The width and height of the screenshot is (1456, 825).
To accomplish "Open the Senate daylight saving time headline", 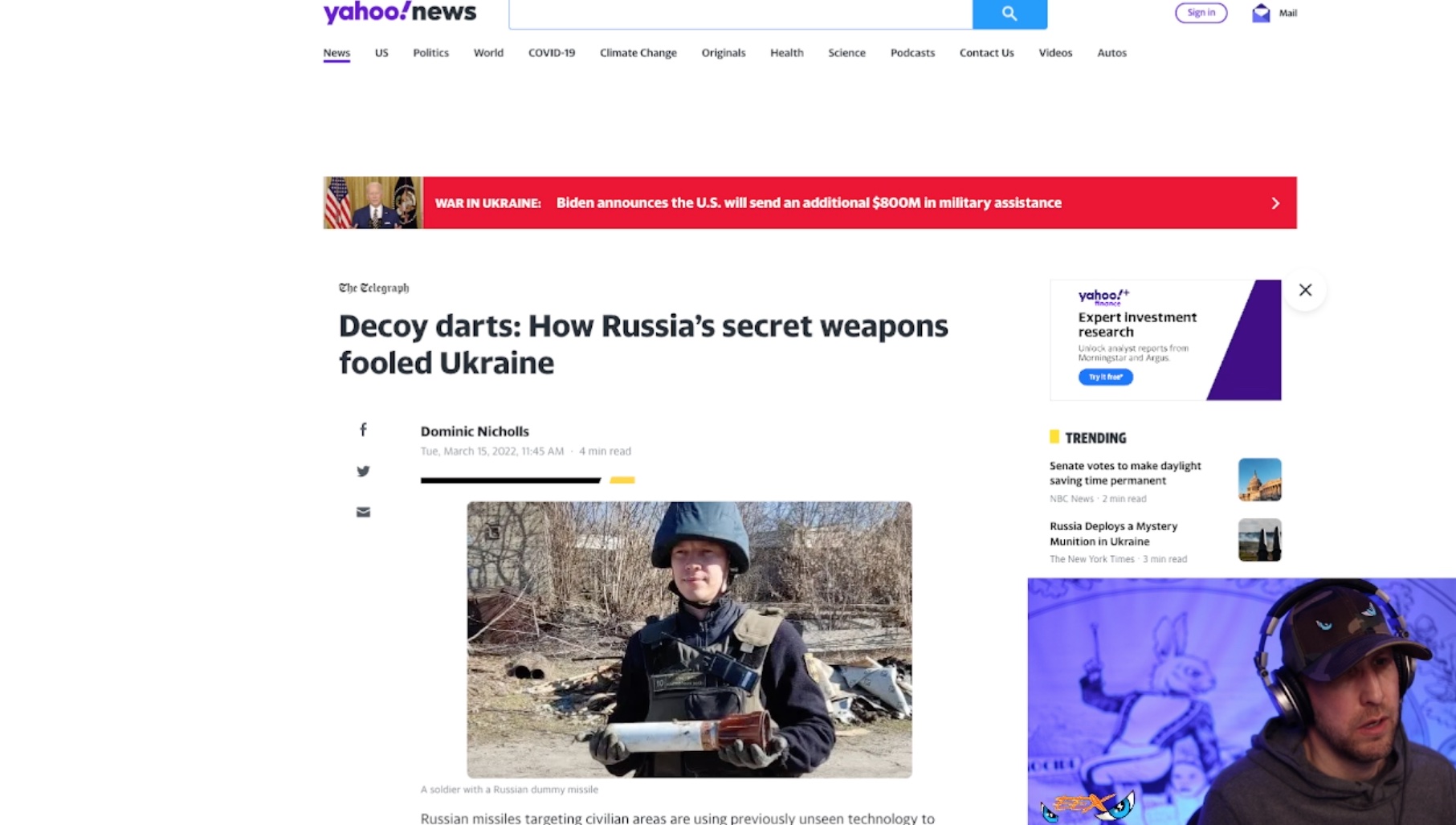I will coord(1125,473).
